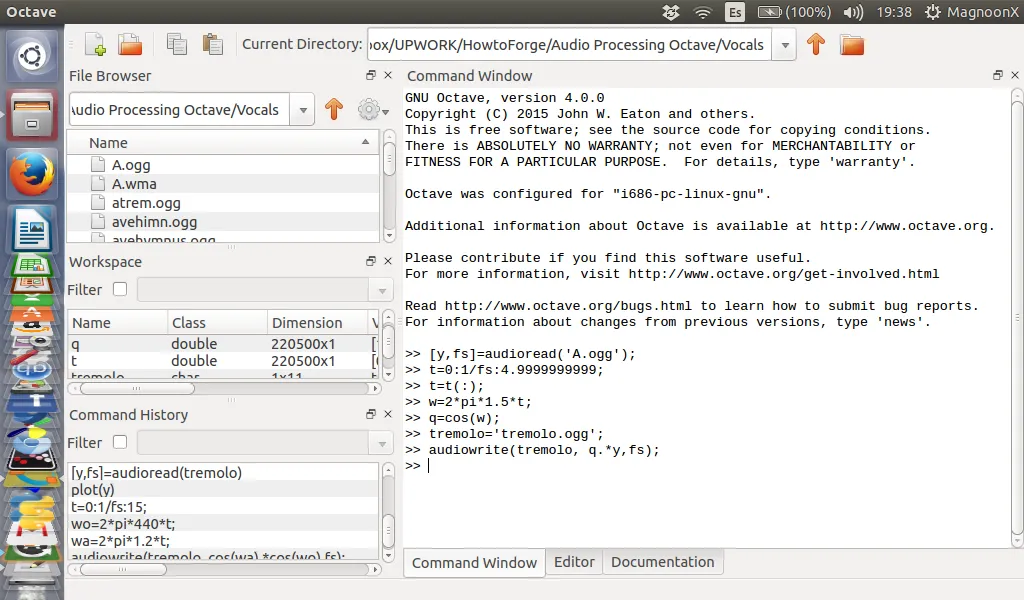Image resolution: width=1024 pixels, height=600 pixels.
Task: Go up one directory in main toolbar
Action: tap(816, 44)
